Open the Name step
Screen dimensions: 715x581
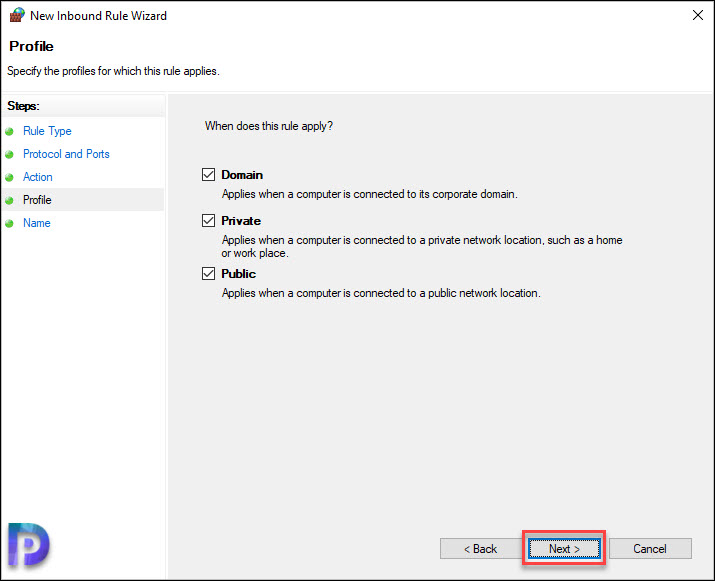(36, 223)
